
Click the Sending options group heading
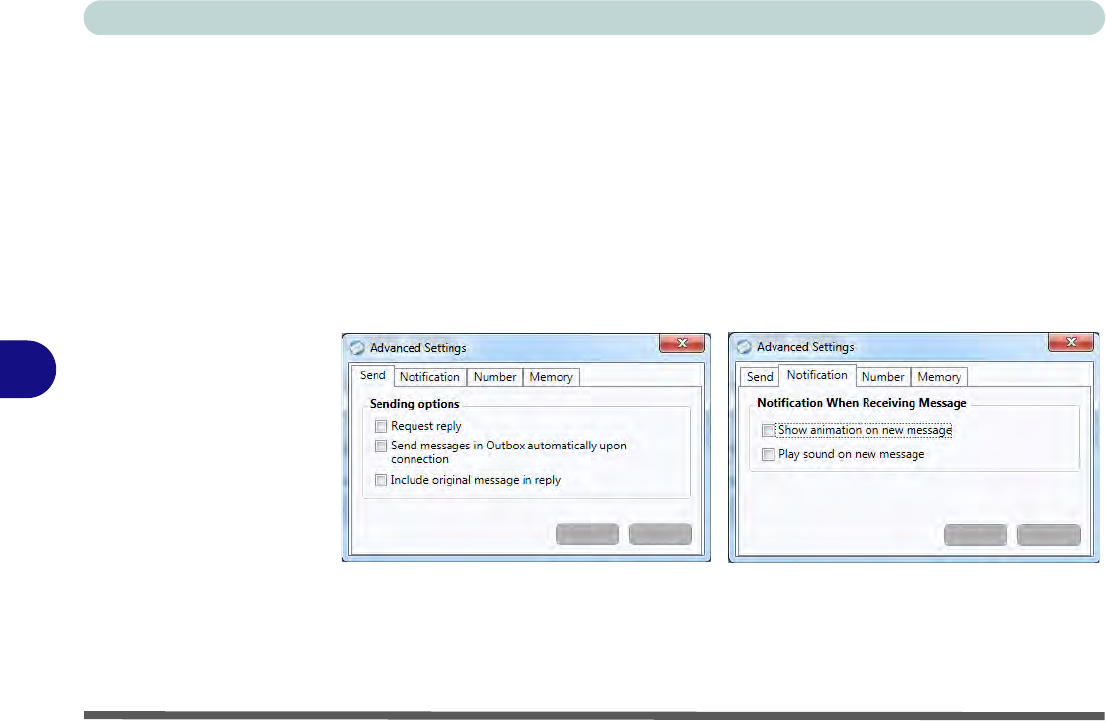click(x=415, y=404)
